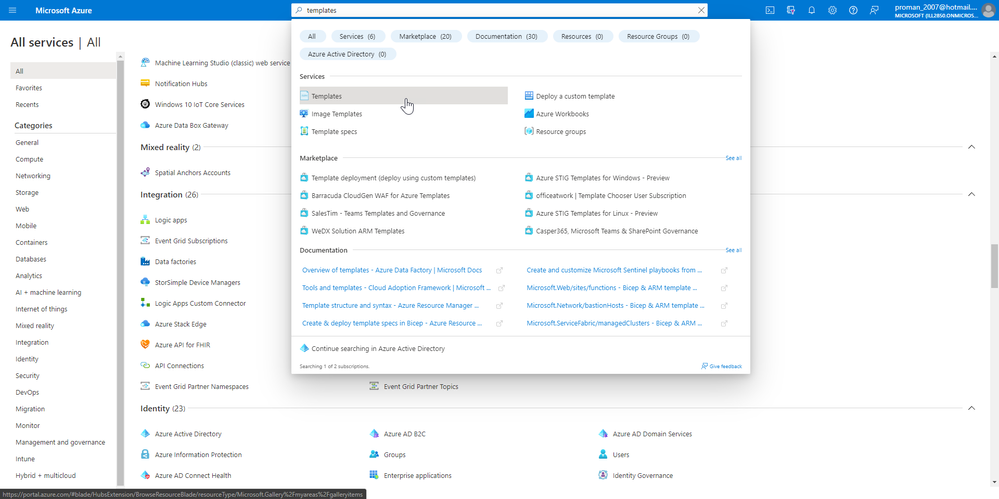Screen dimensions: 999x499
Task: Click See all for Documentation results
Action: click(x=733, y=250)
